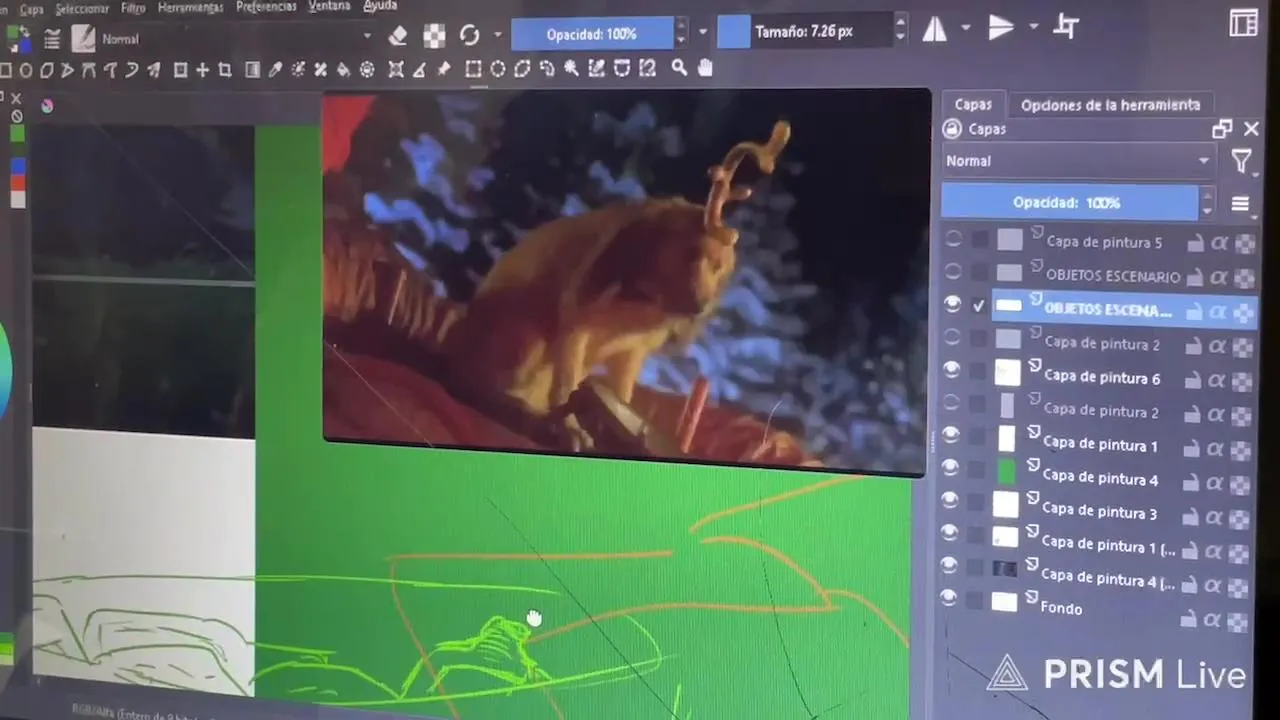Float the Capas docker panel

tap(1221, 129)
